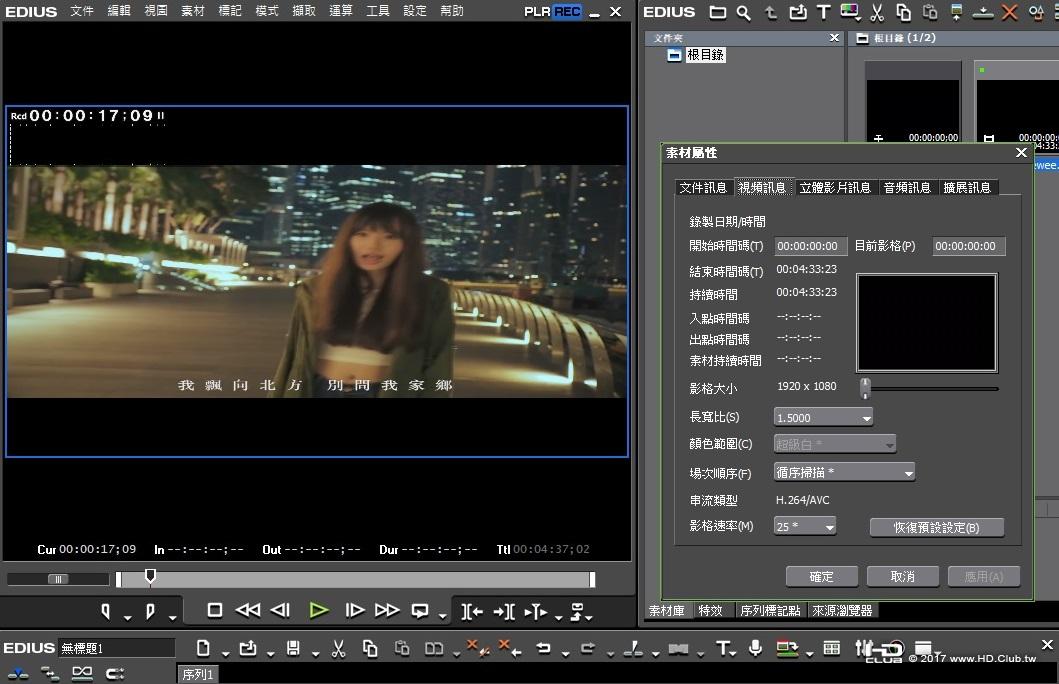This screenshot has width=1059, height=684.
Task: Expand the arrow next to Set In icon
Action: click(127, 617)
